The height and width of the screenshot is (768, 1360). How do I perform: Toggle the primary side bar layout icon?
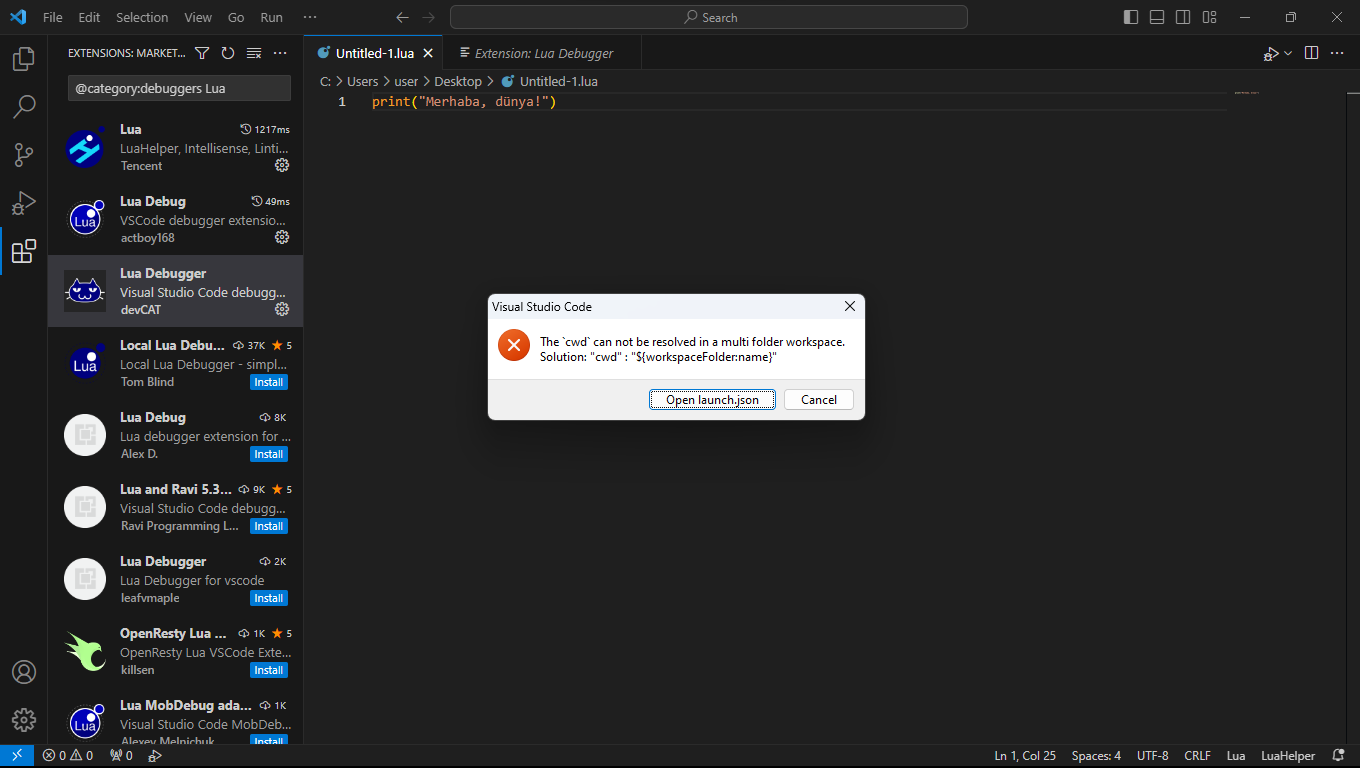(1131, 17)
